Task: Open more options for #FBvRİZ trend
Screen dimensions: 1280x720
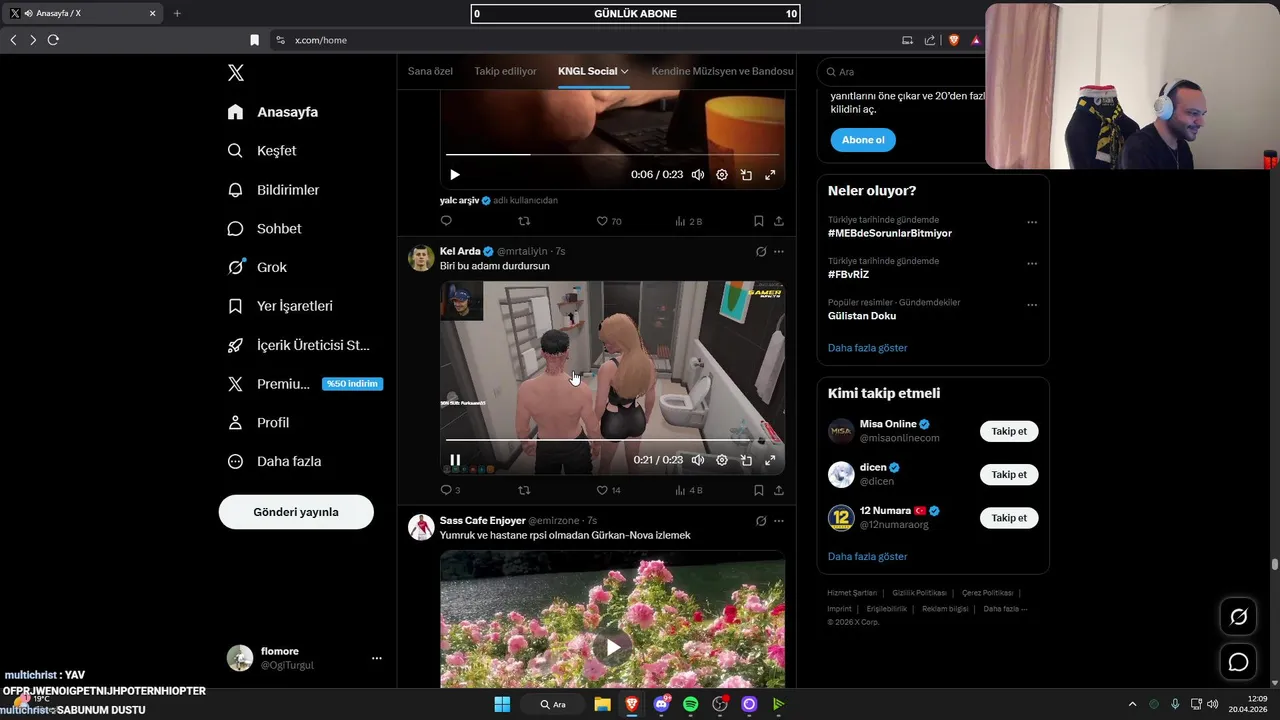Action: coord(1032,264)
